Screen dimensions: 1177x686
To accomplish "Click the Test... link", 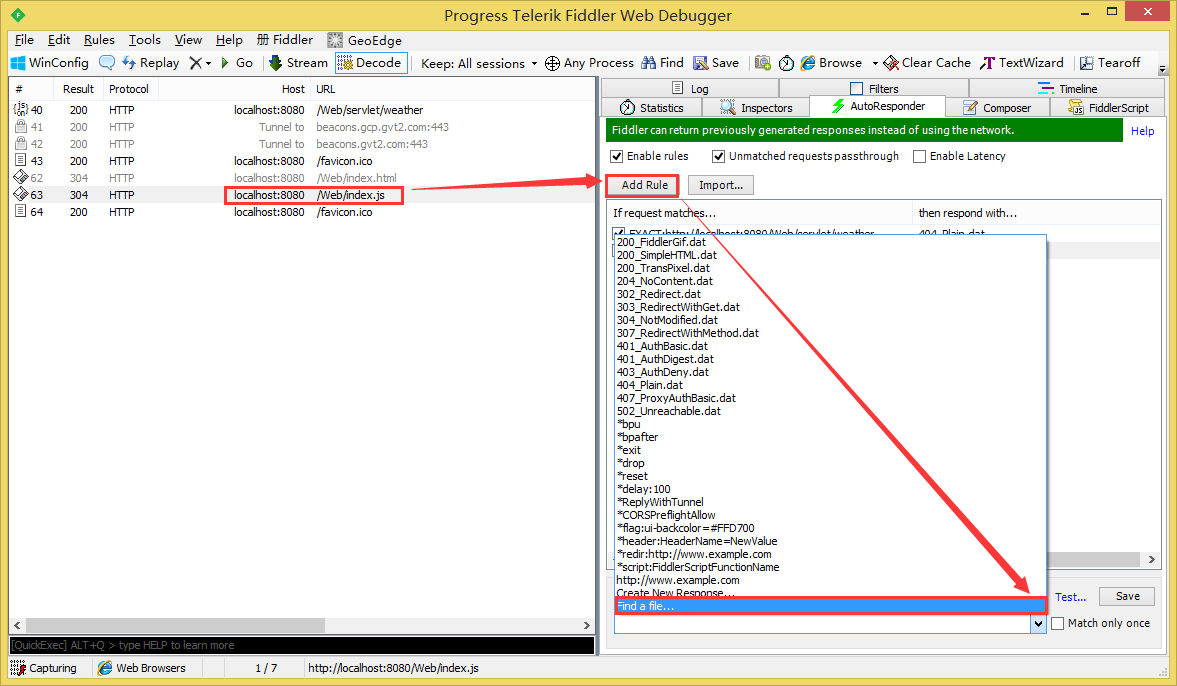I will (x=1070, y=597).
